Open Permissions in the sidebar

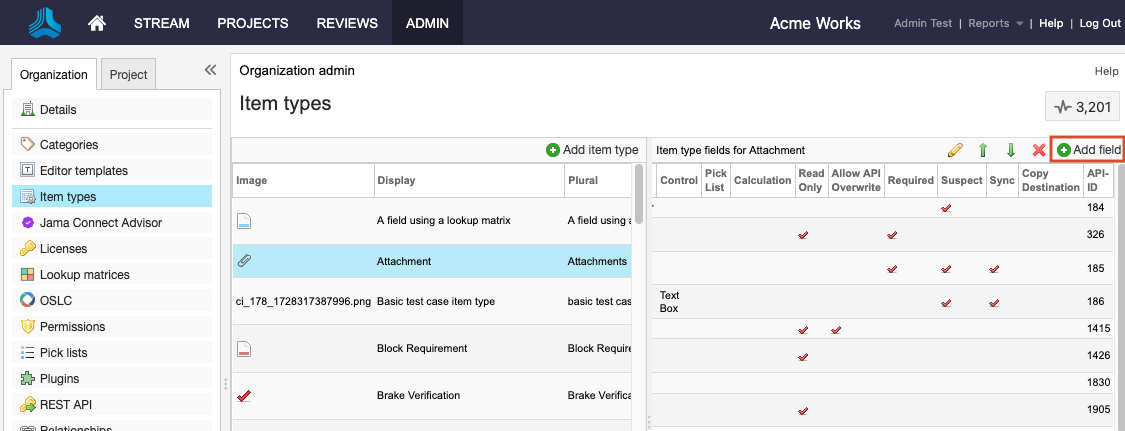tap(112, 326)
